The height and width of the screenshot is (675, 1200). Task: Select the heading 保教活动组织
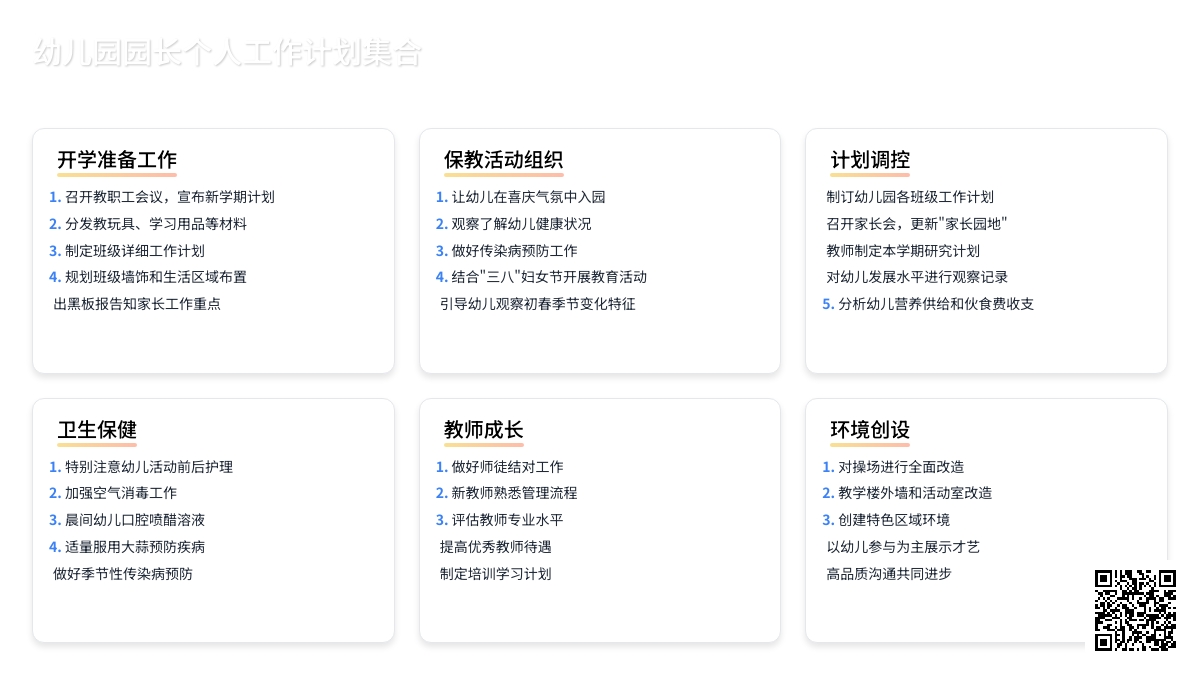tap(504, 160)
